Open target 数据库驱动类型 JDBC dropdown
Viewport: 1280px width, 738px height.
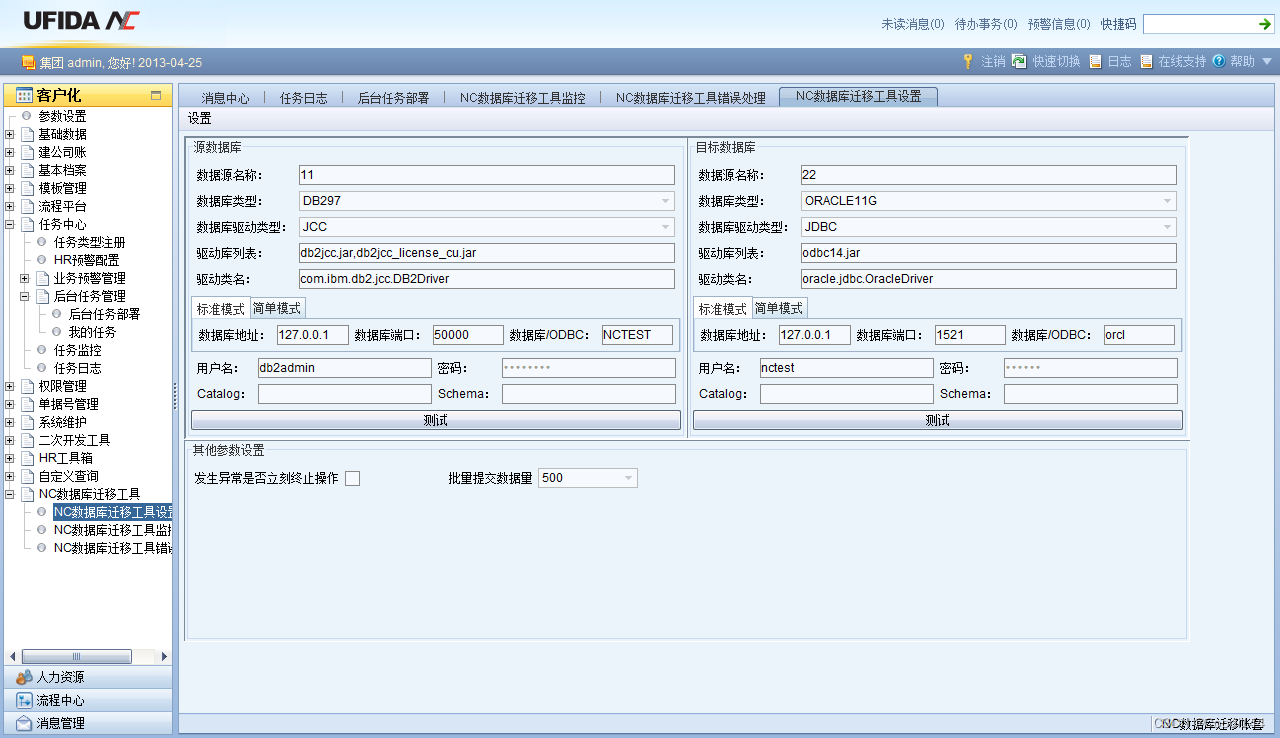[1168, 227]
